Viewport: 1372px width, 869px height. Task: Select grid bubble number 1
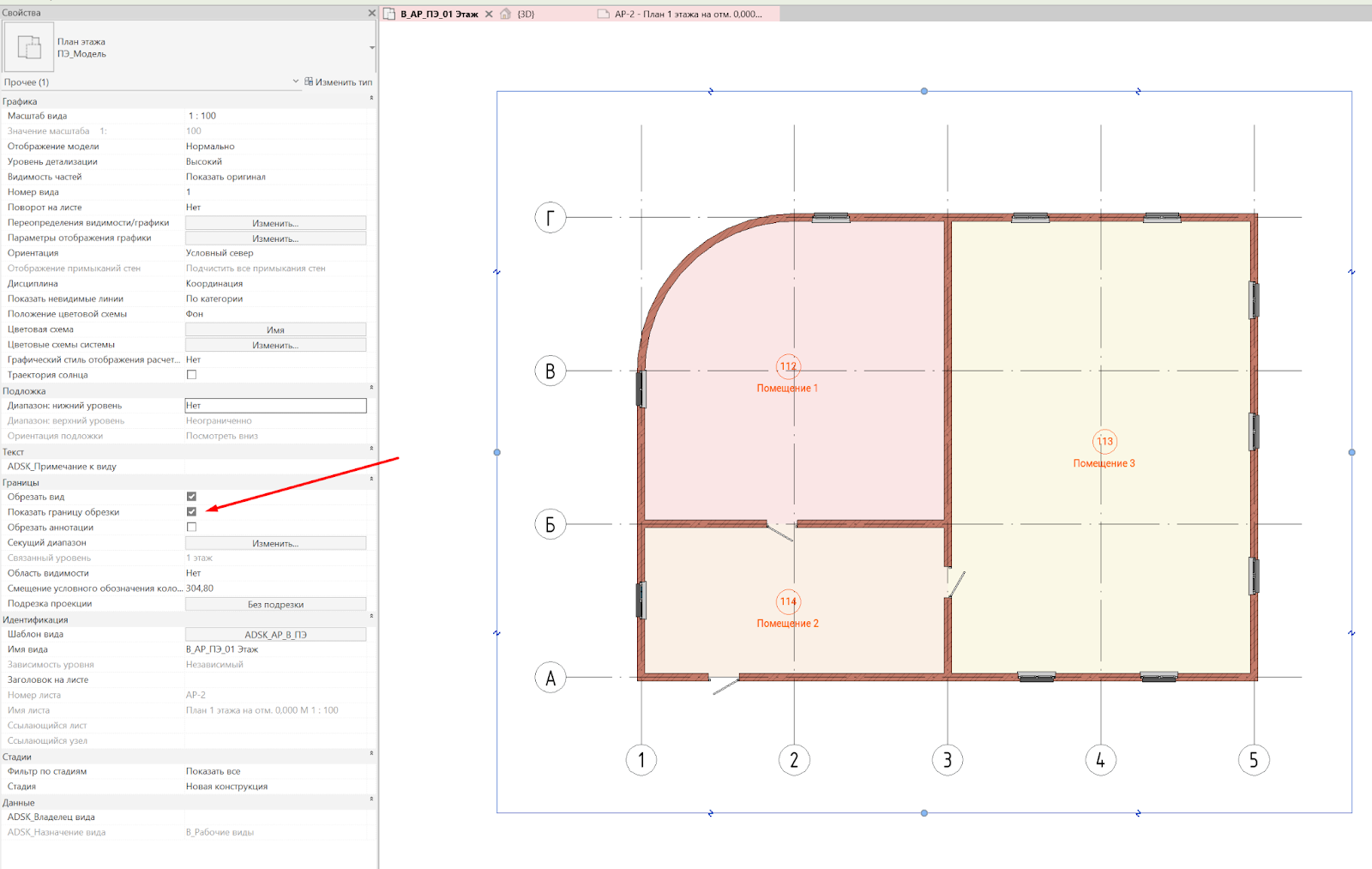point(641,760)
